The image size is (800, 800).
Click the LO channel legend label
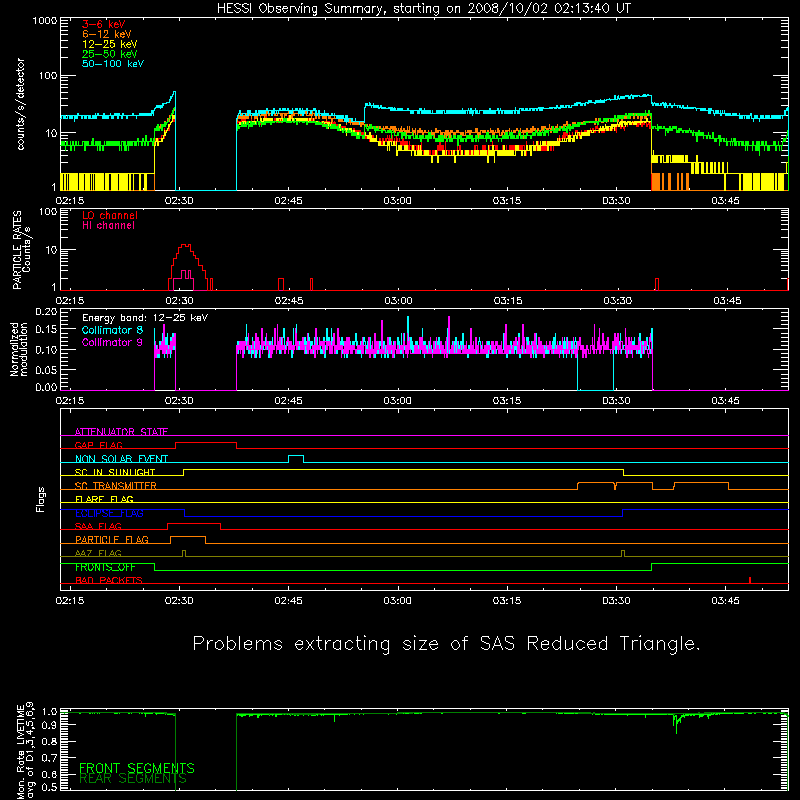pos(110,215)
